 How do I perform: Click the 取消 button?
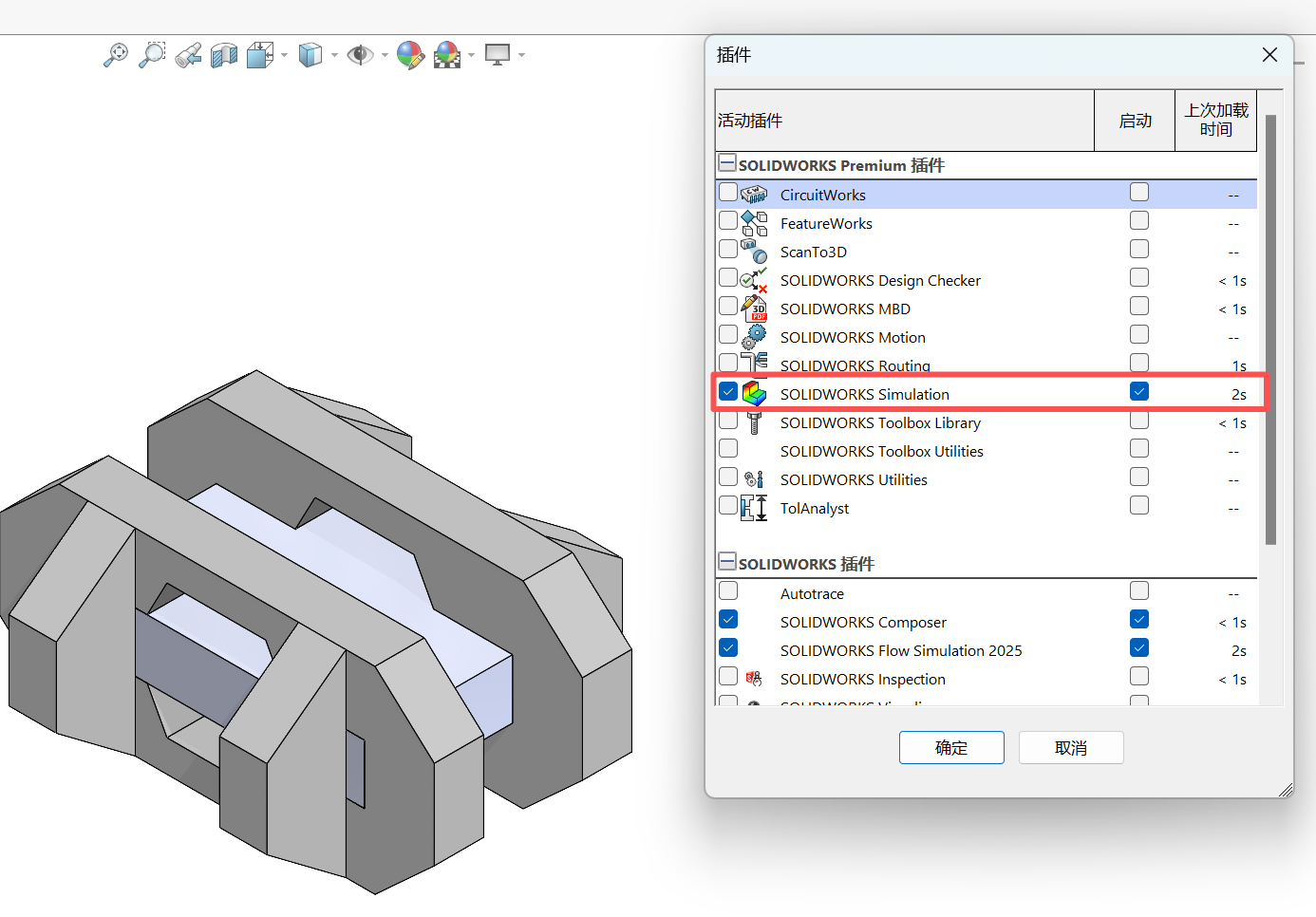[1071, 748]
